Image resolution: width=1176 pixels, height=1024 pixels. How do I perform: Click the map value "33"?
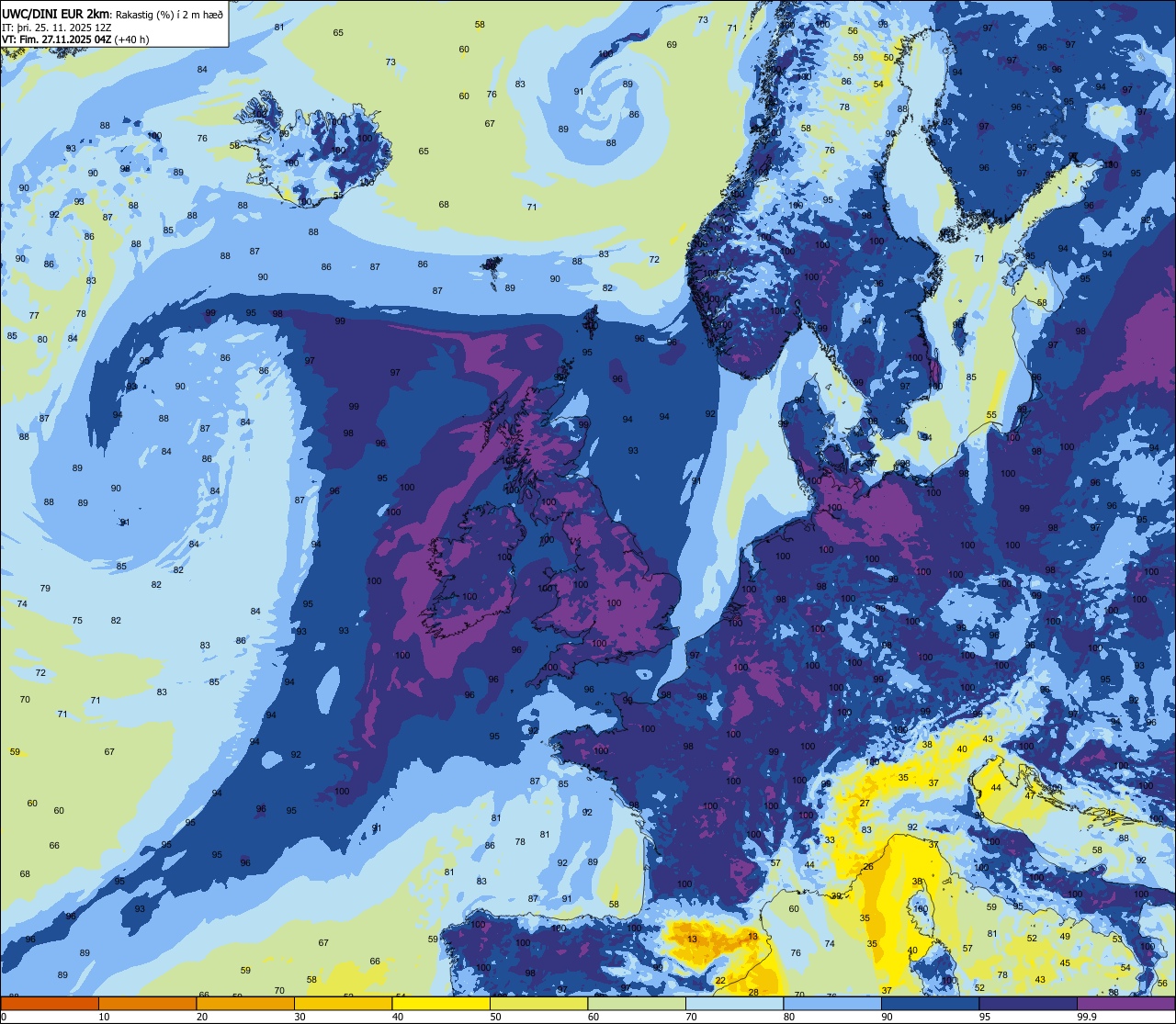[x=830, y=840]
